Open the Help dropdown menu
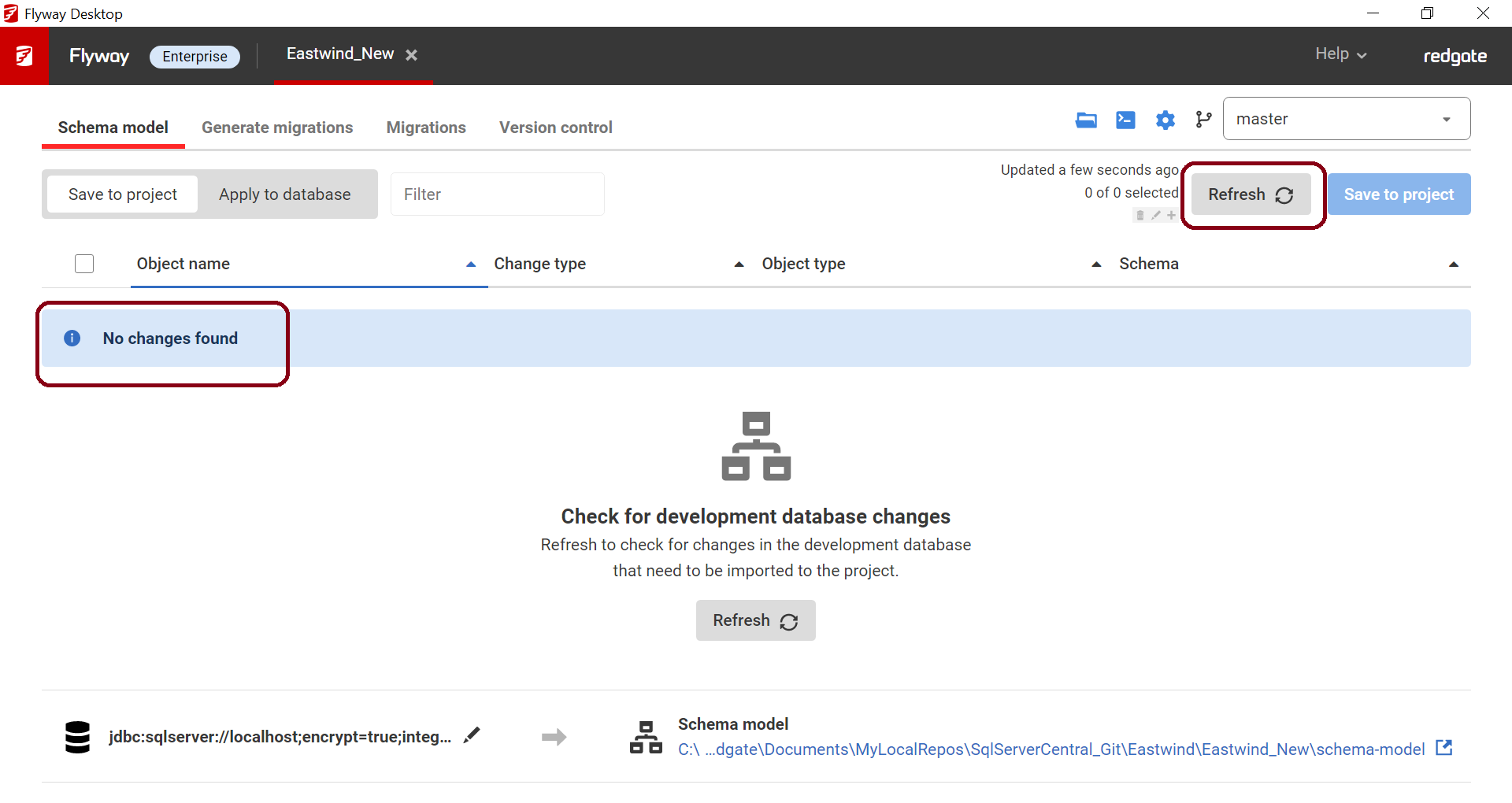1512x803 pixels. click(x=1340, y=54)
